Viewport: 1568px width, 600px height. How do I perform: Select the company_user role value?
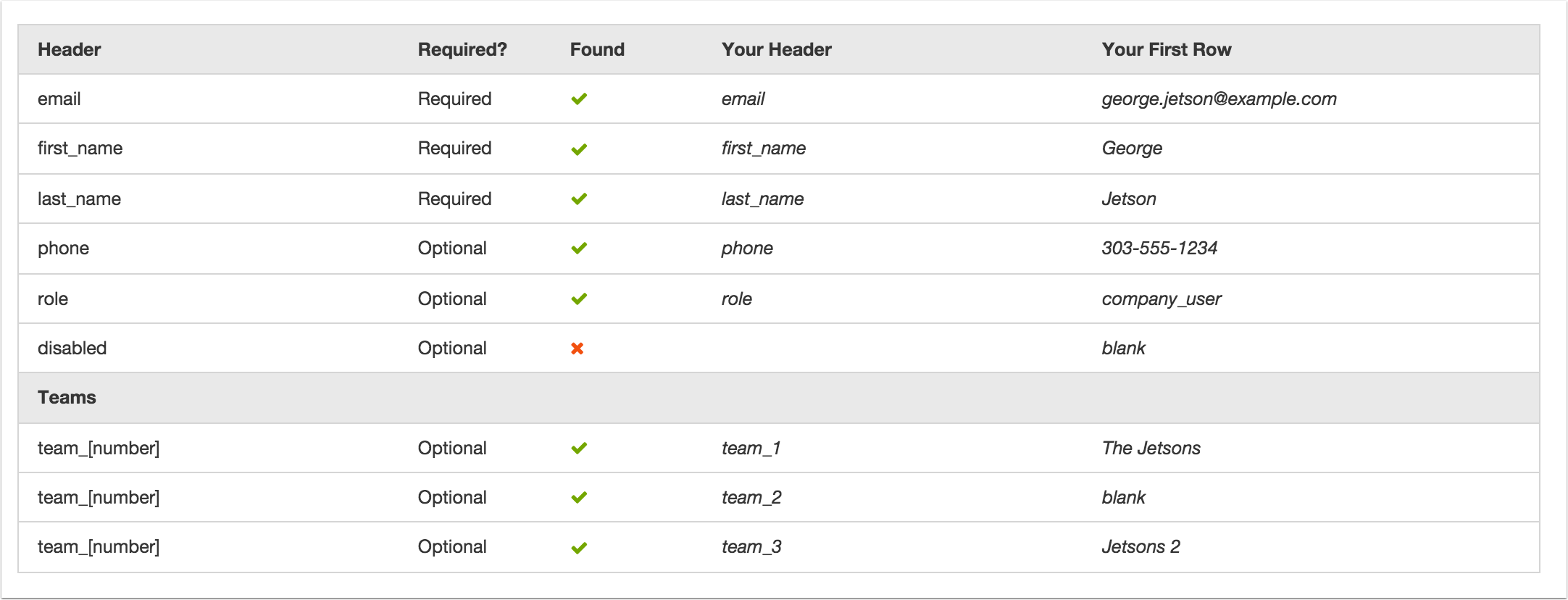(x=1162, y=299)
